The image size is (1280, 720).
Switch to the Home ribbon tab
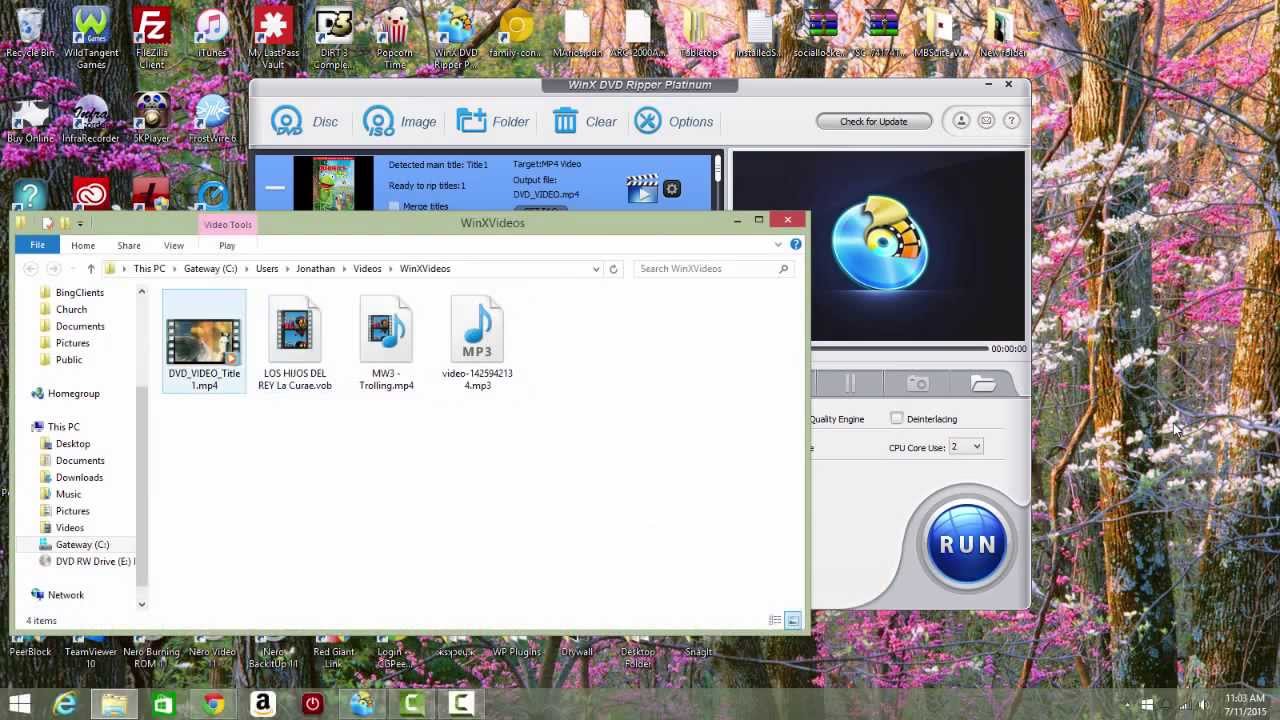pos(83,245)
